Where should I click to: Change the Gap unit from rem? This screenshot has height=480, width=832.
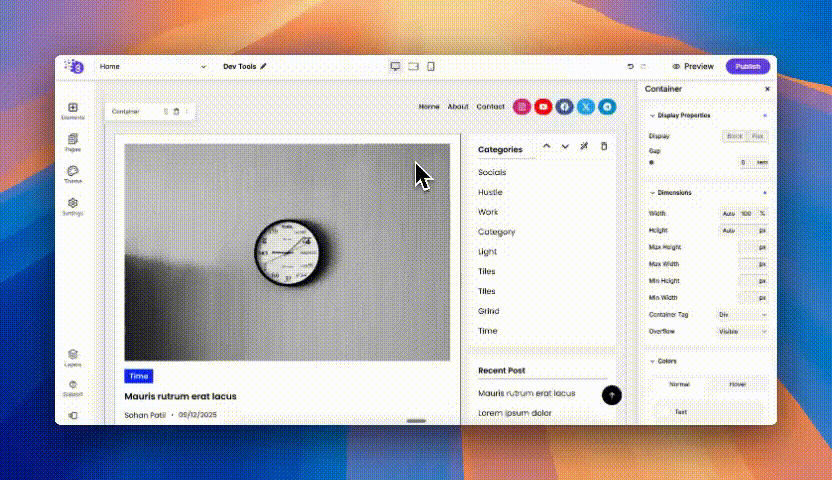click(762, 162)
